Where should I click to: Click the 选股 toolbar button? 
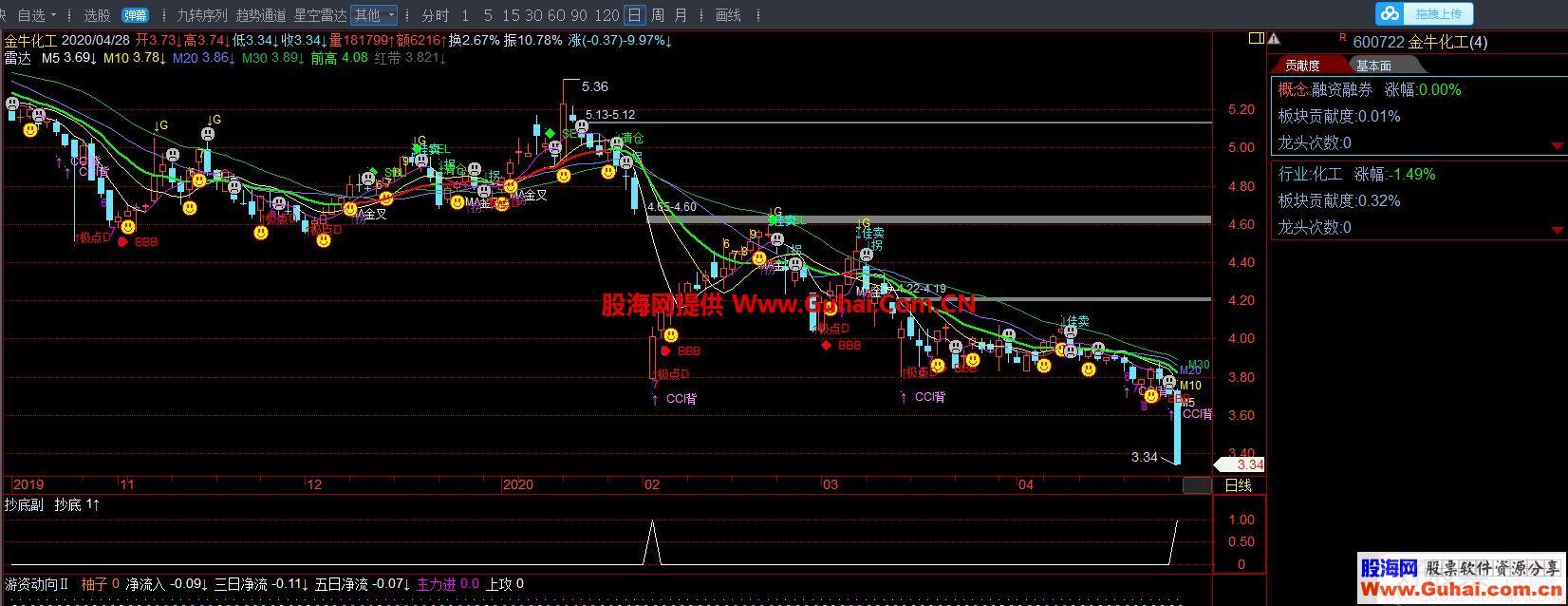pyautogui.click(x=97, y=15)
